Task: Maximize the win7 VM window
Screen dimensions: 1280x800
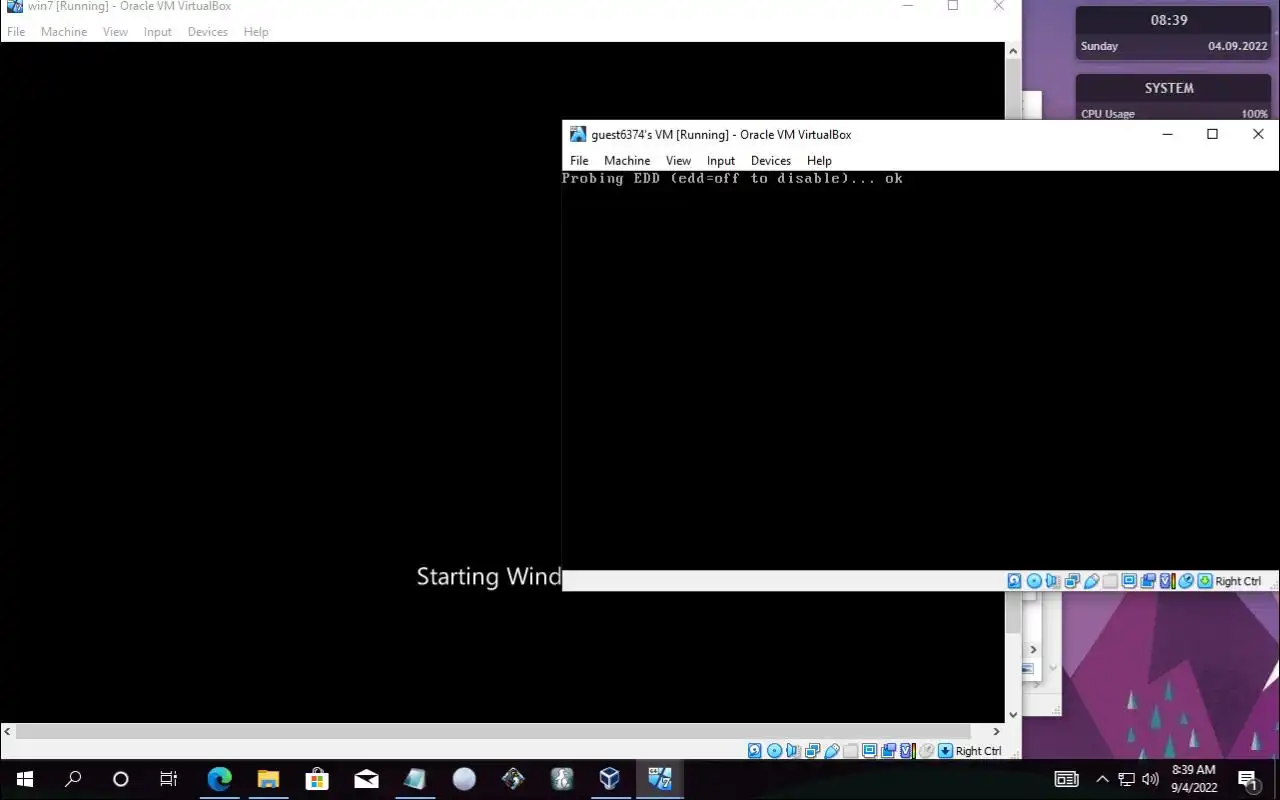Action: coord(953,6)
